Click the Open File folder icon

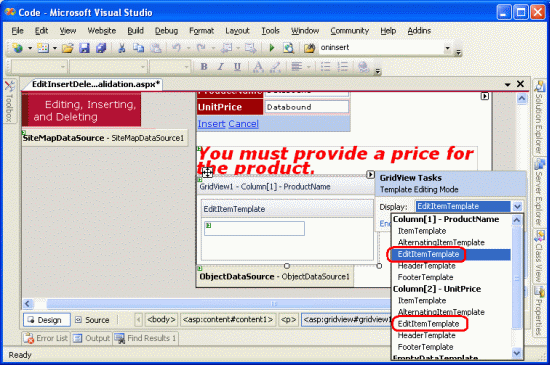tap(68, 48)
